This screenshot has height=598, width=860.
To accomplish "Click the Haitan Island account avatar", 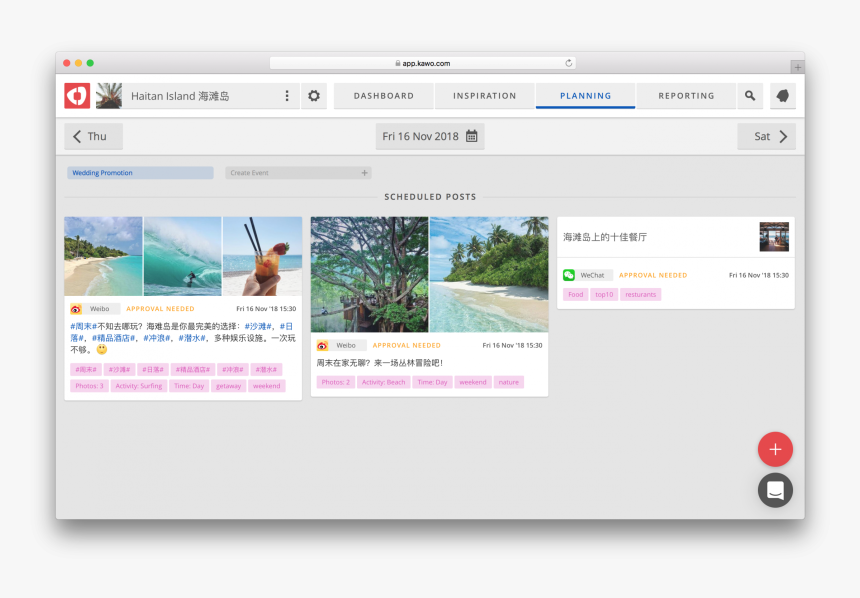I will tap(109, 96).
